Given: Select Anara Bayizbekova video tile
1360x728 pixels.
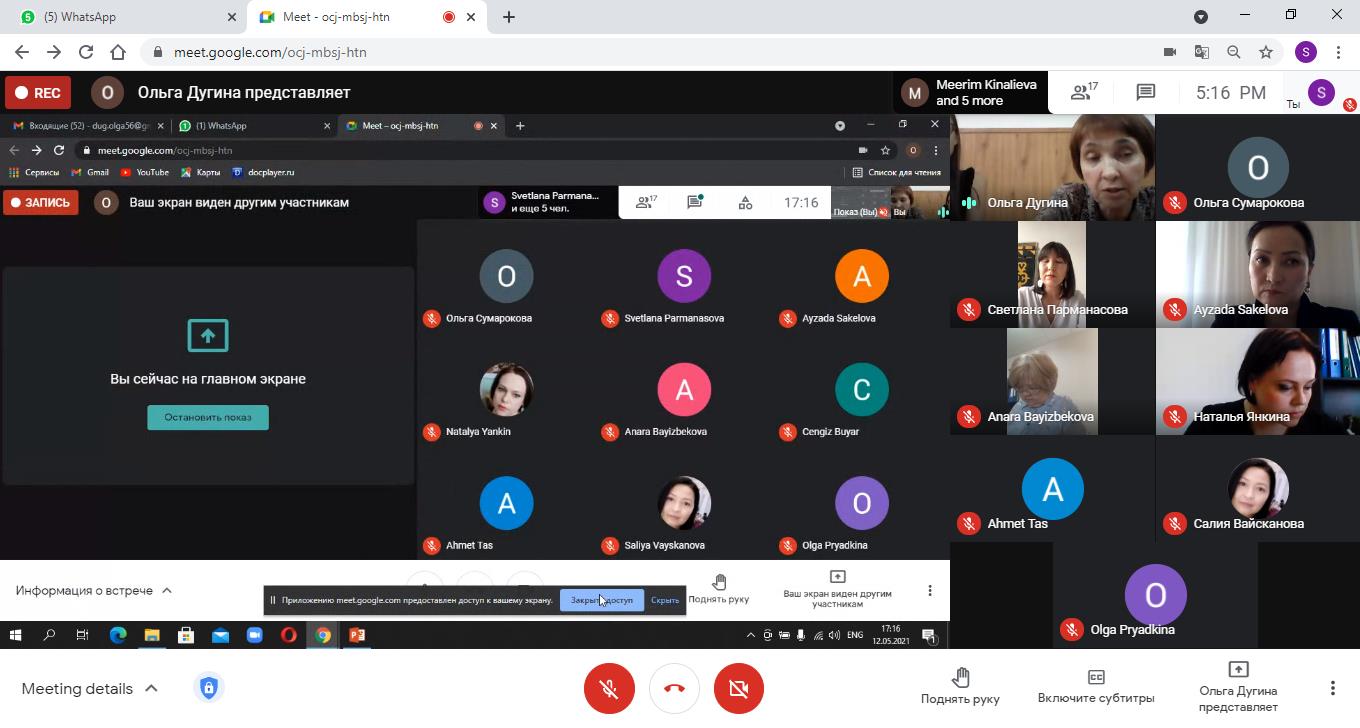Looking at the screenshot, I should coord(1052,381).
